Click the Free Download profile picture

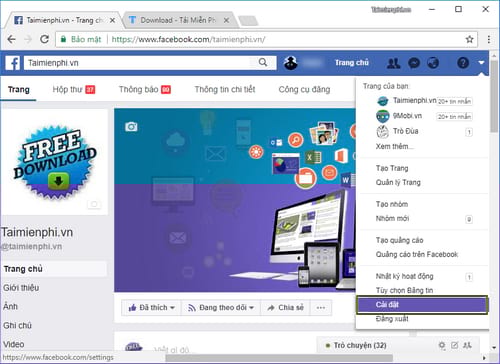[x=55, y=162]
